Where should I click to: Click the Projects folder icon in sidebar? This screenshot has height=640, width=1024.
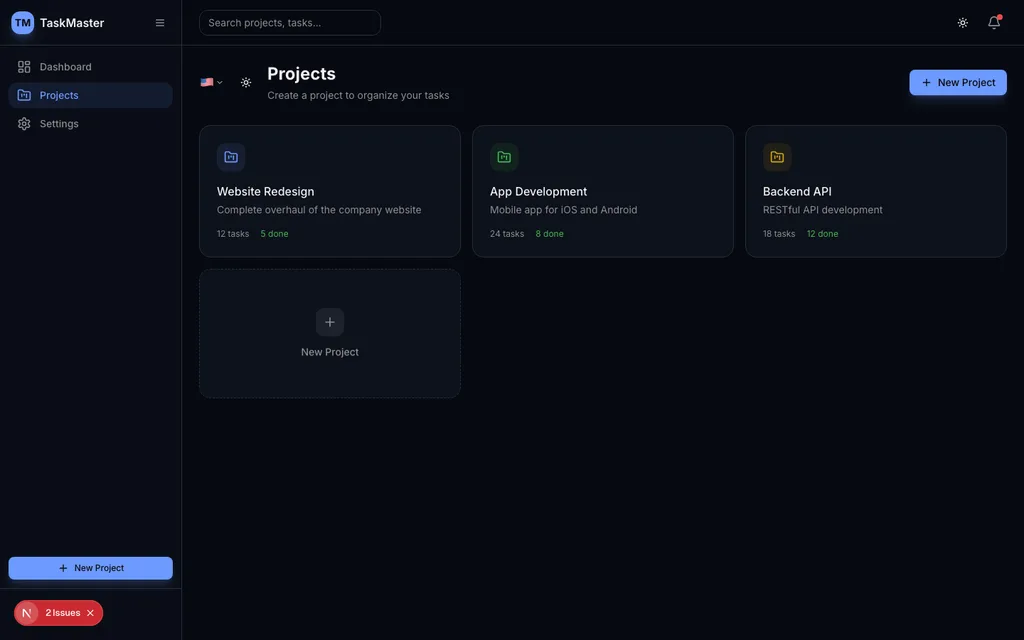point(24,95)
